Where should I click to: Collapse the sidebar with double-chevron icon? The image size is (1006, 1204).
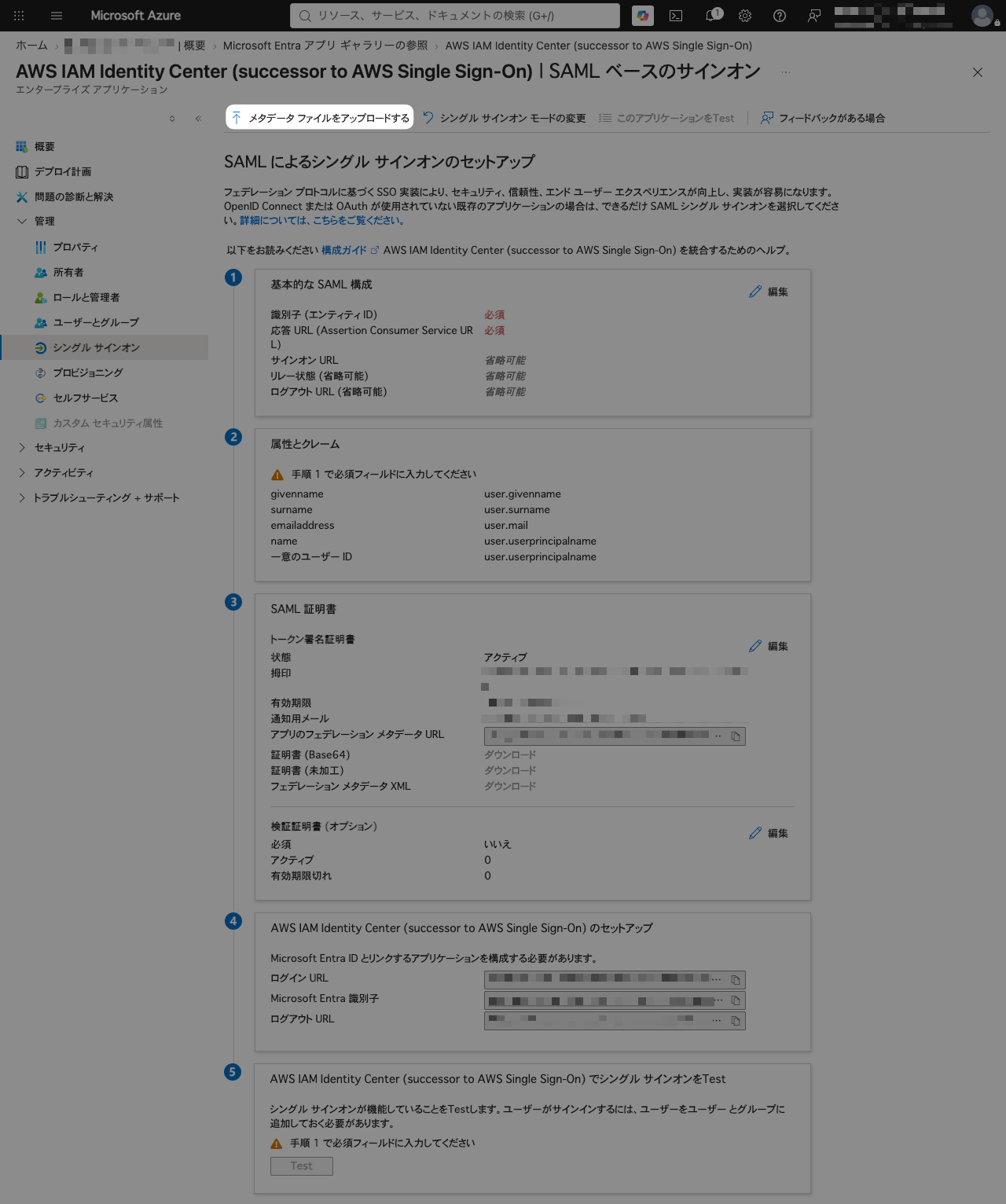pos(199,119)
